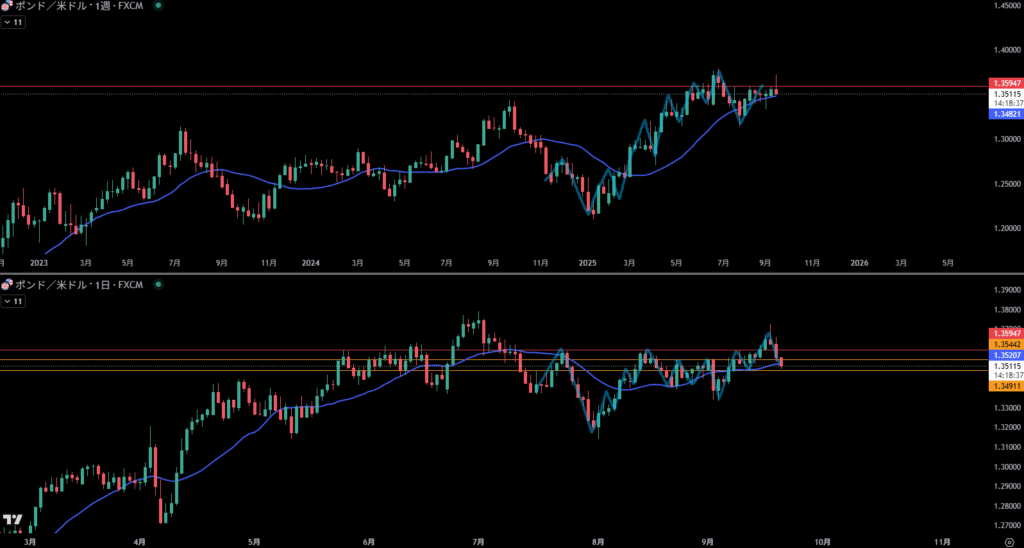Click the orange 1.34911 price label on daily chart
The width and height of the screenshot is (1024, 548).
pos(1003,386)
